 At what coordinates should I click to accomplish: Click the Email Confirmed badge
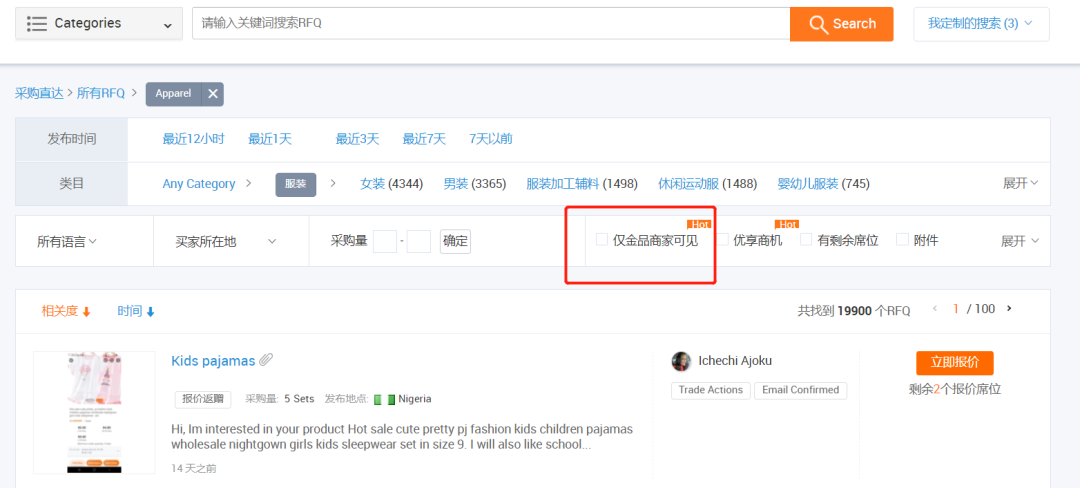point(800,390)
